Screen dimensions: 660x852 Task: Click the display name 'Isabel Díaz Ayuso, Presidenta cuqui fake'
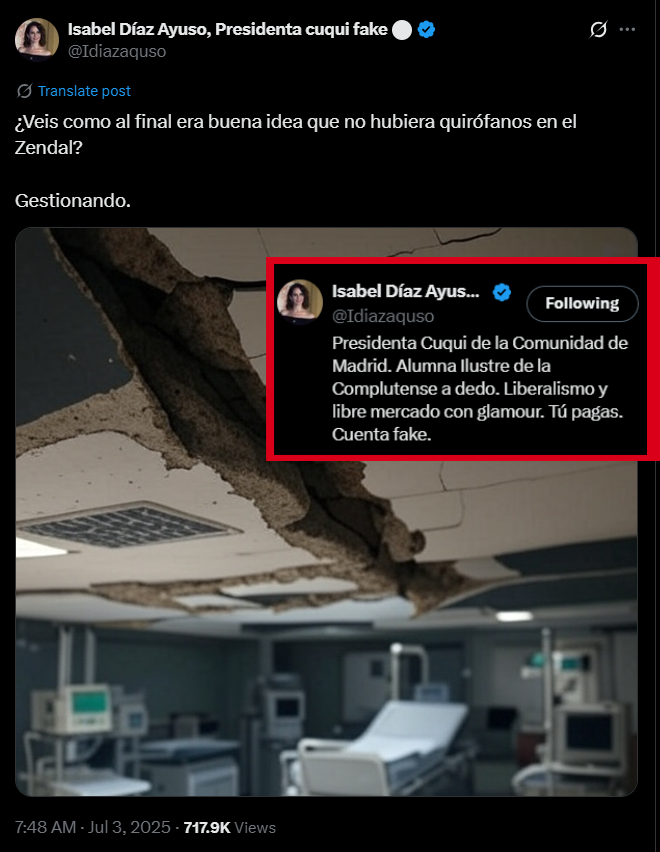(228, 29)
